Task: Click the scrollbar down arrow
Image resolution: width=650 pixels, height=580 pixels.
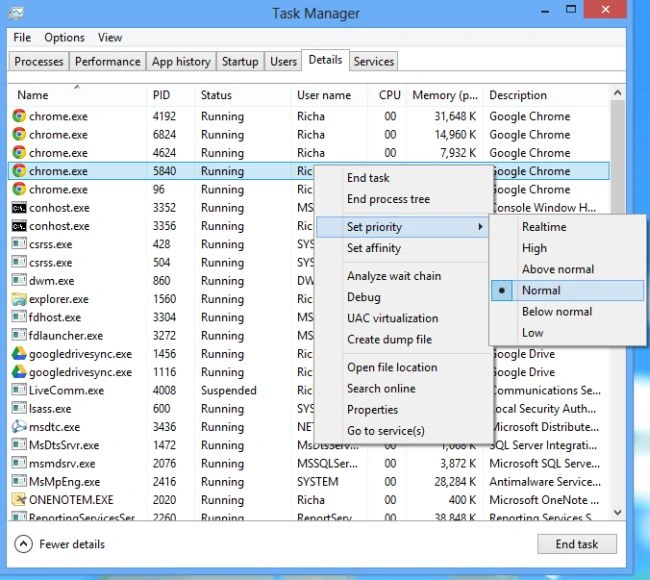Action: pyautogui.click(x=617, y=513)
